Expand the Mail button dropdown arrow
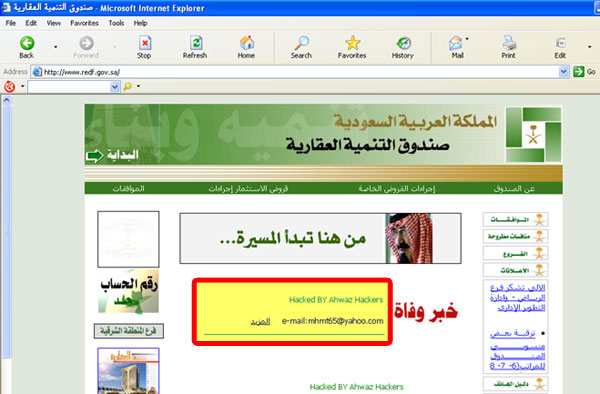This screenshot has width=600, height=394. pyautogui.click(x=467, y=39)
